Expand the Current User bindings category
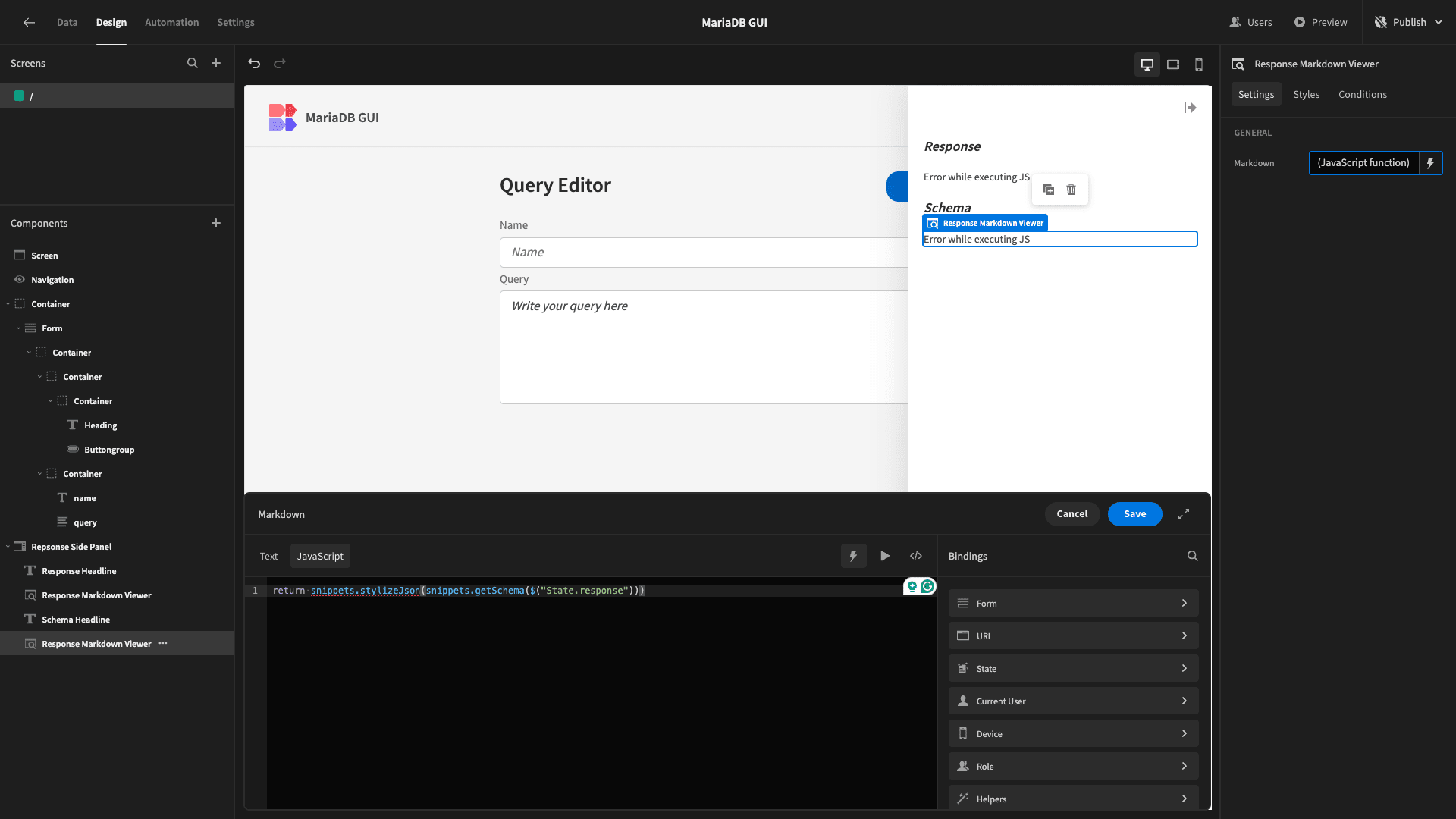The image size is (1456, 819). [x=1074, y=701]
